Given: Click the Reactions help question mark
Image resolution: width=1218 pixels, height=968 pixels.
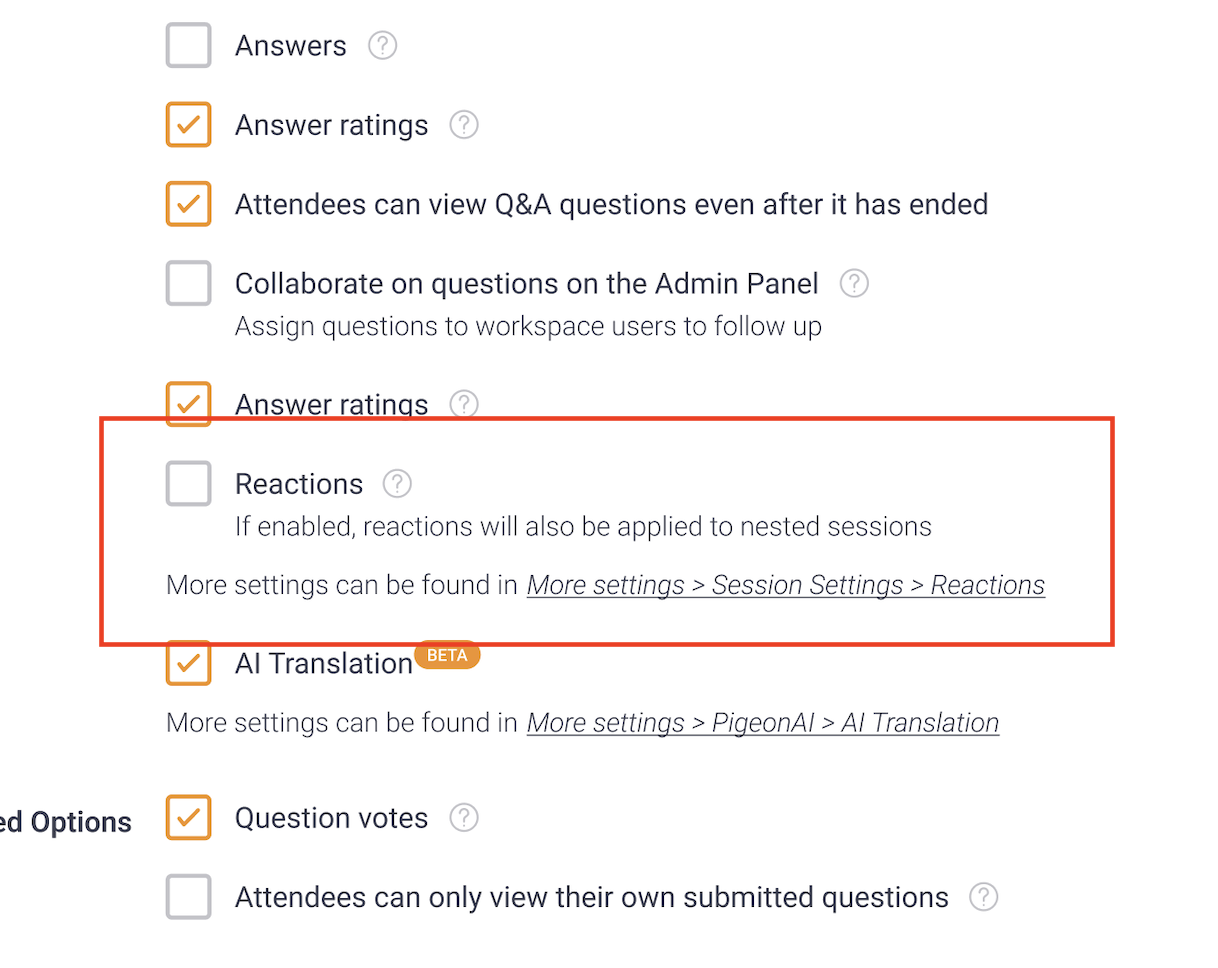Looking at the screenshot, I should pos(397,484).
